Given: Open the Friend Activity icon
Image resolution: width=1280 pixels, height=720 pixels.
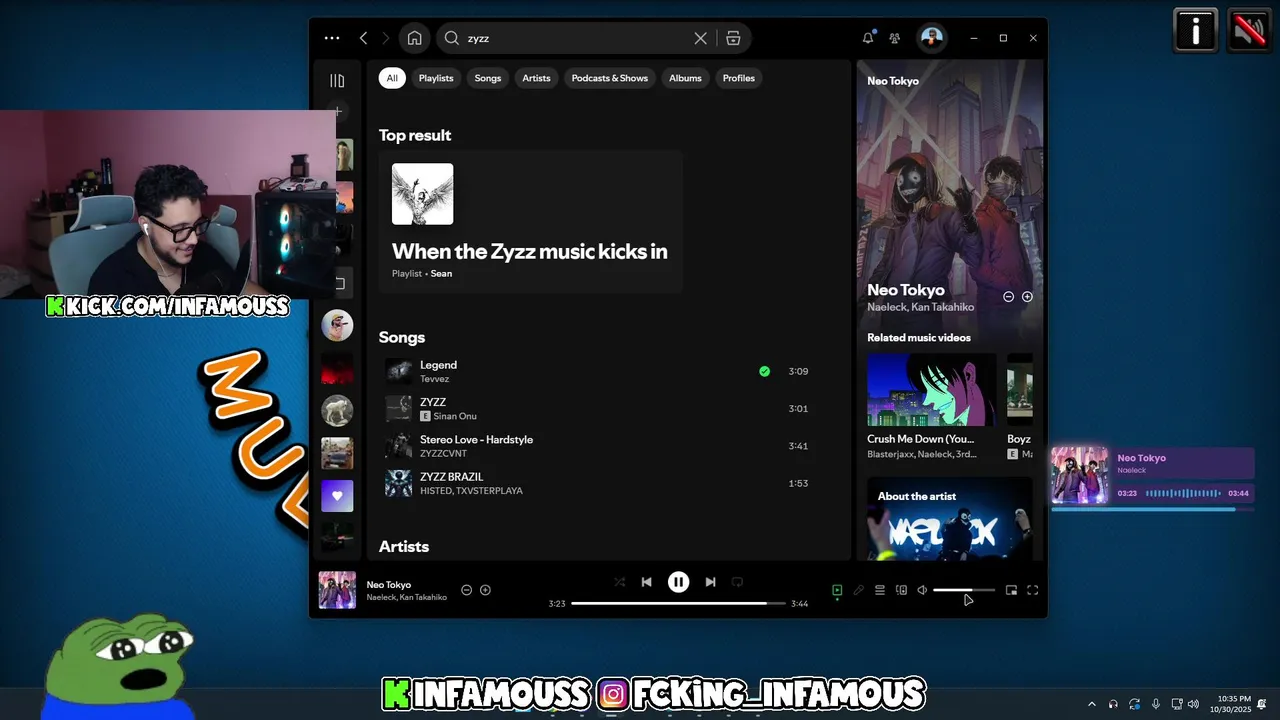Looking at the screenshot, I should 894,38.
